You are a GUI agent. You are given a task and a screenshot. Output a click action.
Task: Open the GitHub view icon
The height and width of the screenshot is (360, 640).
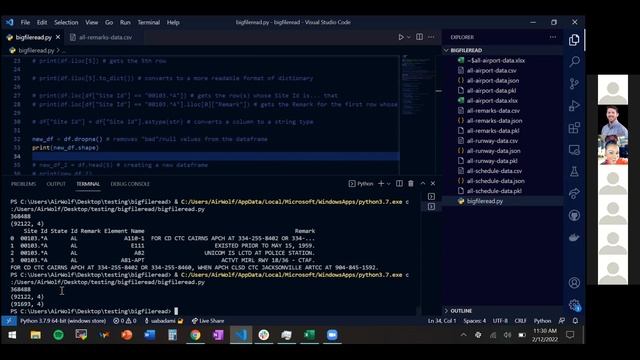coord(574,215)
